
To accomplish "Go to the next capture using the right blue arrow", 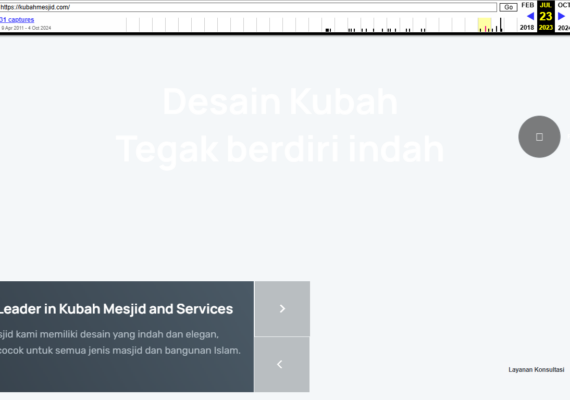I will (561, 16).
